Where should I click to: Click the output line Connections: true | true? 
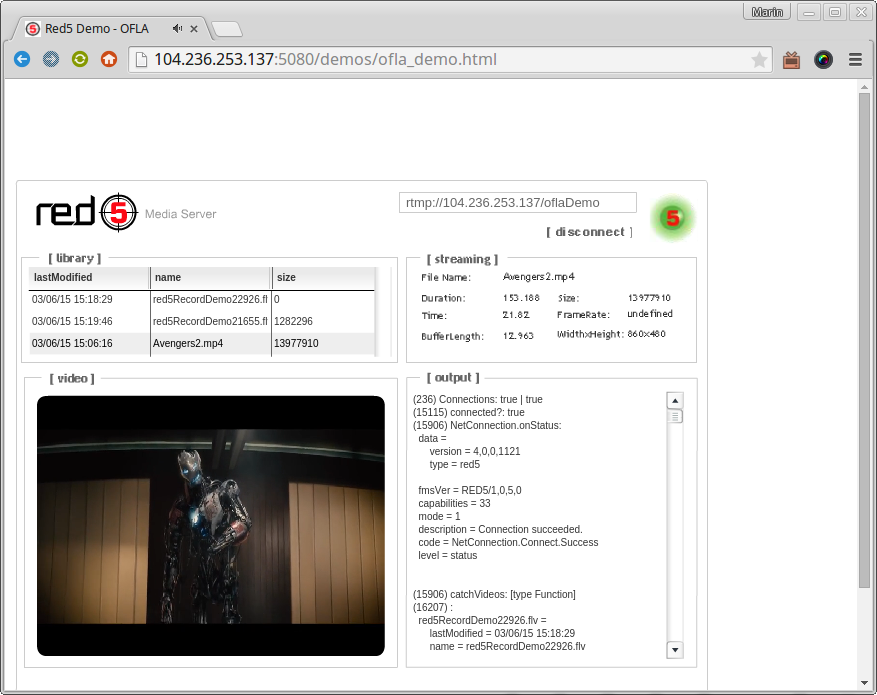point(478,399)
